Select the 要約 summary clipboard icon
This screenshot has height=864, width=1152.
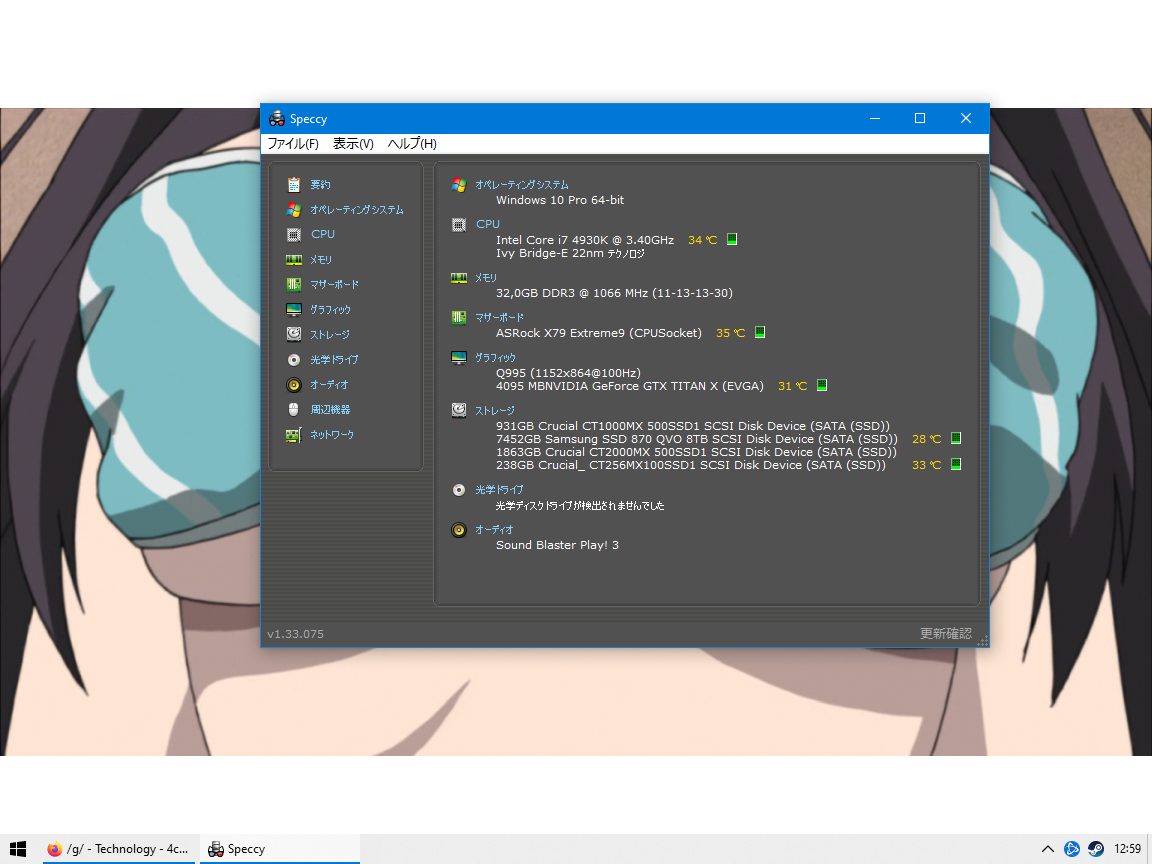click(294, 184)
